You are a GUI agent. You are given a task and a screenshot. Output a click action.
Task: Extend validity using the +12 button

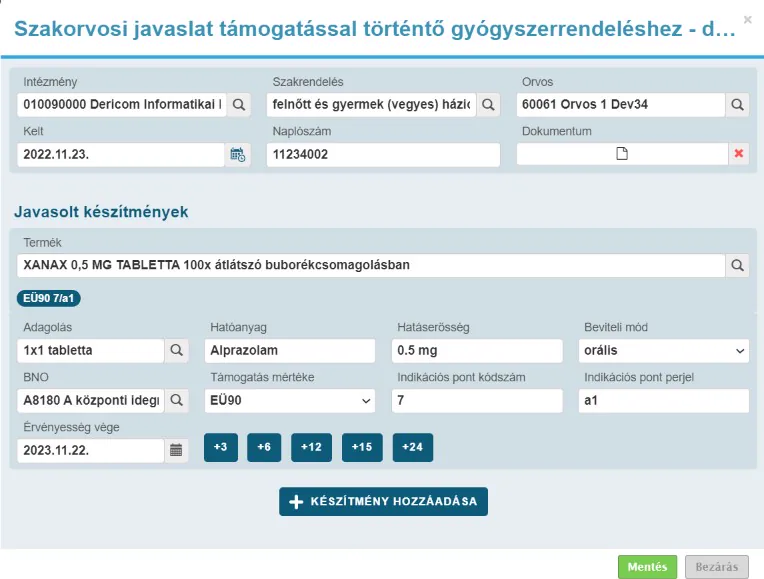(311, 447)
